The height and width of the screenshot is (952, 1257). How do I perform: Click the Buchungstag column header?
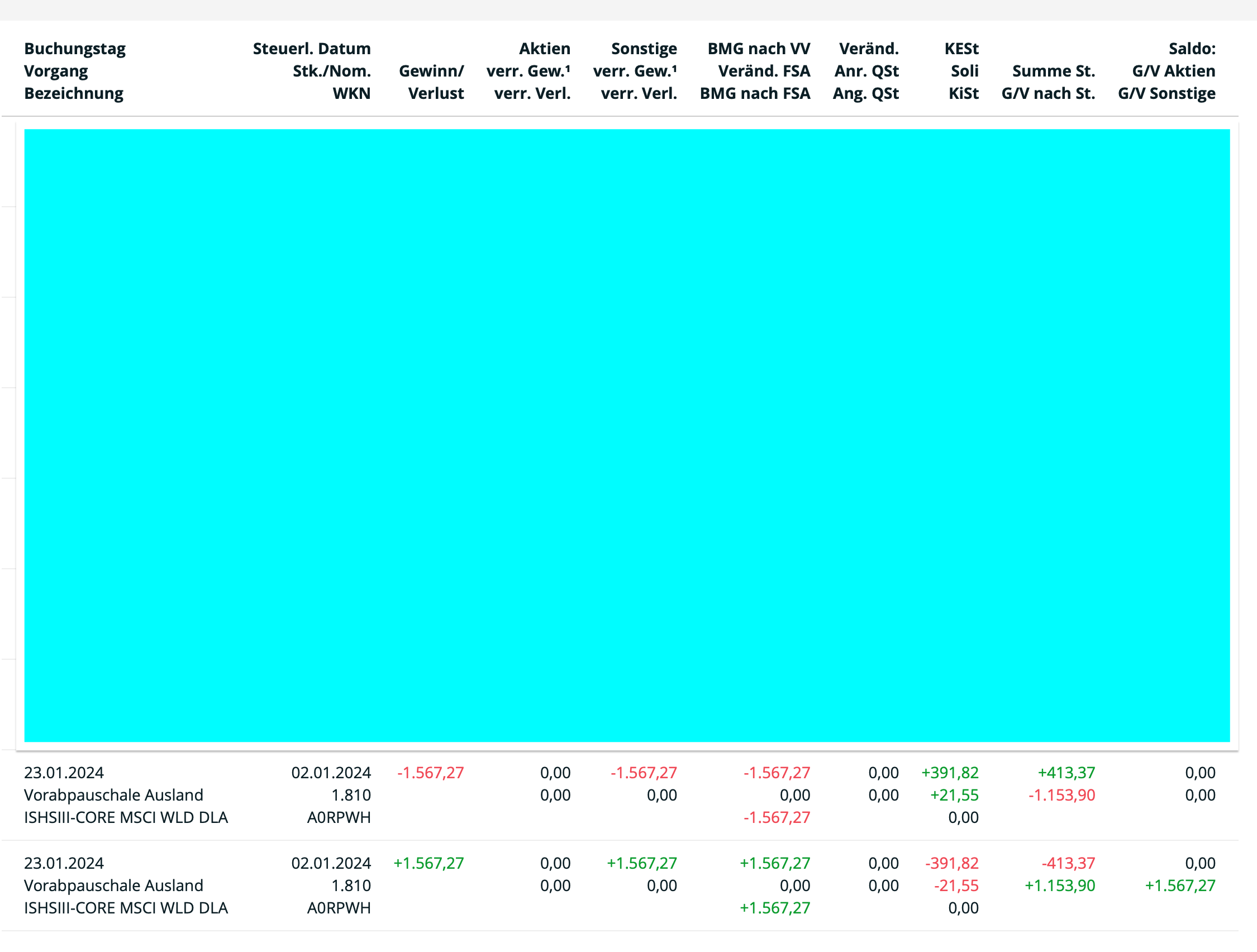tap(74, 49)
